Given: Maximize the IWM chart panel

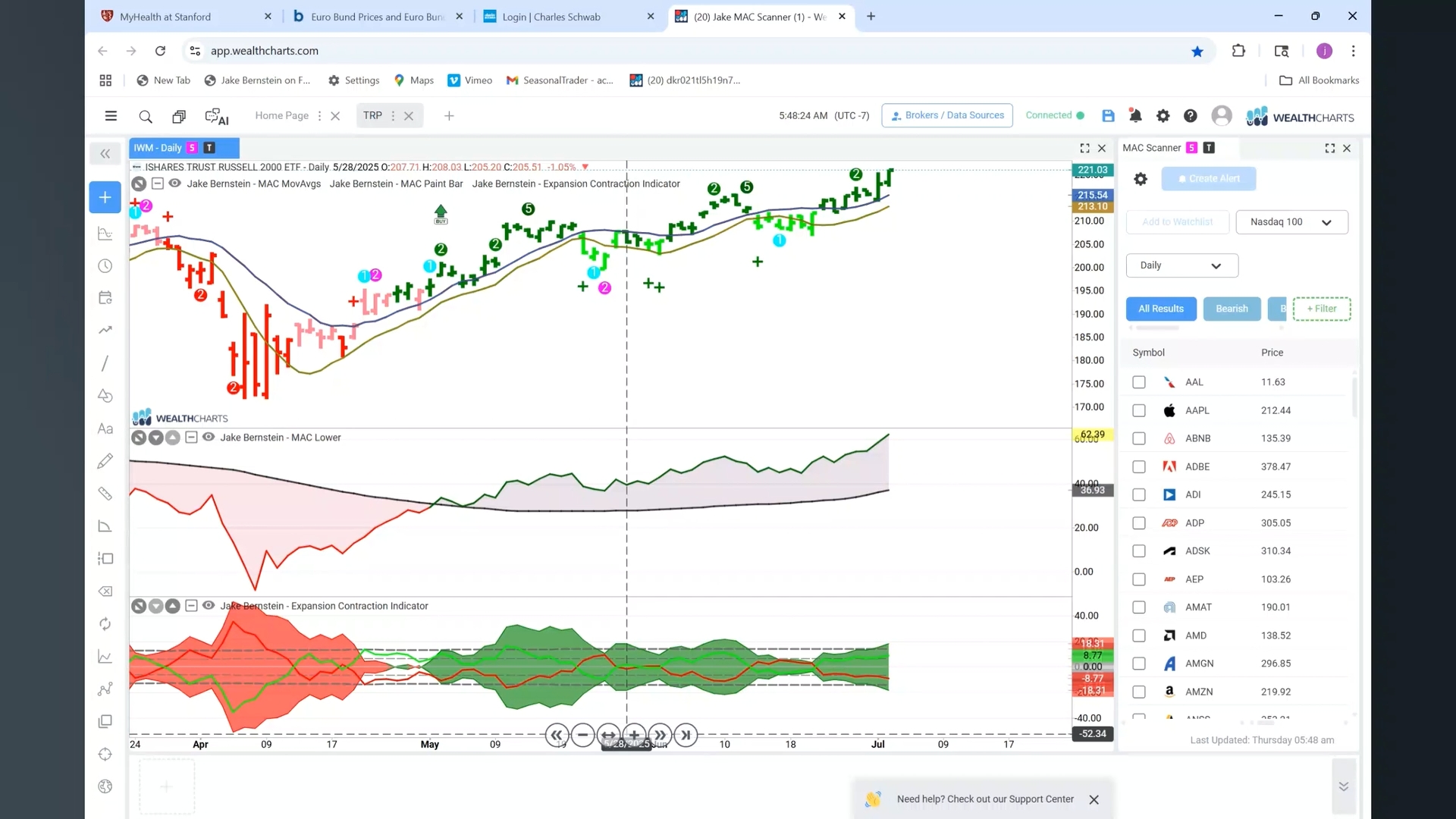Looking at the screenshot, I should point(1084,149).
